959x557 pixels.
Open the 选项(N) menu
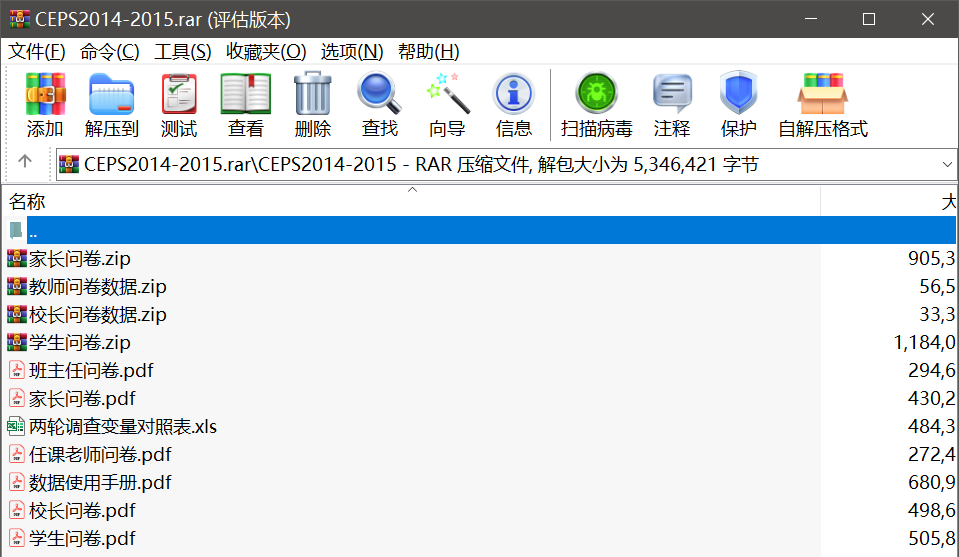(352, 52)
